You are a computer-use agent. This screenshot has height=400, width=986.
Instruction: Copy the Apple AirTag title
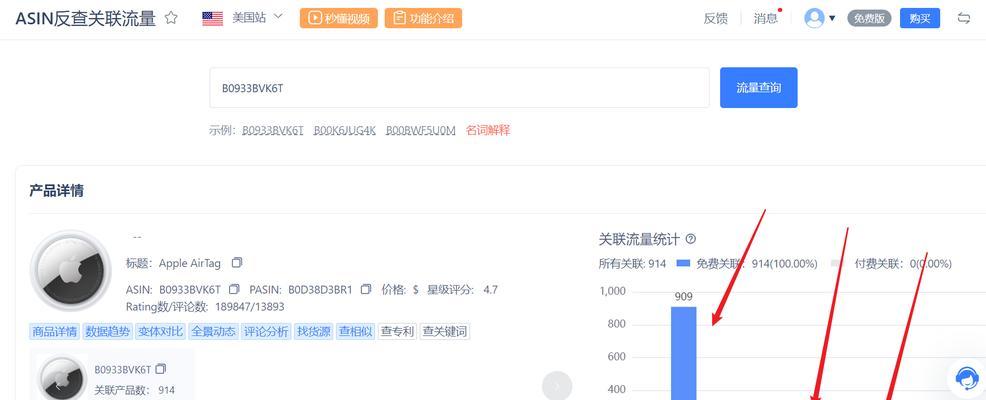tap(236, 263)
